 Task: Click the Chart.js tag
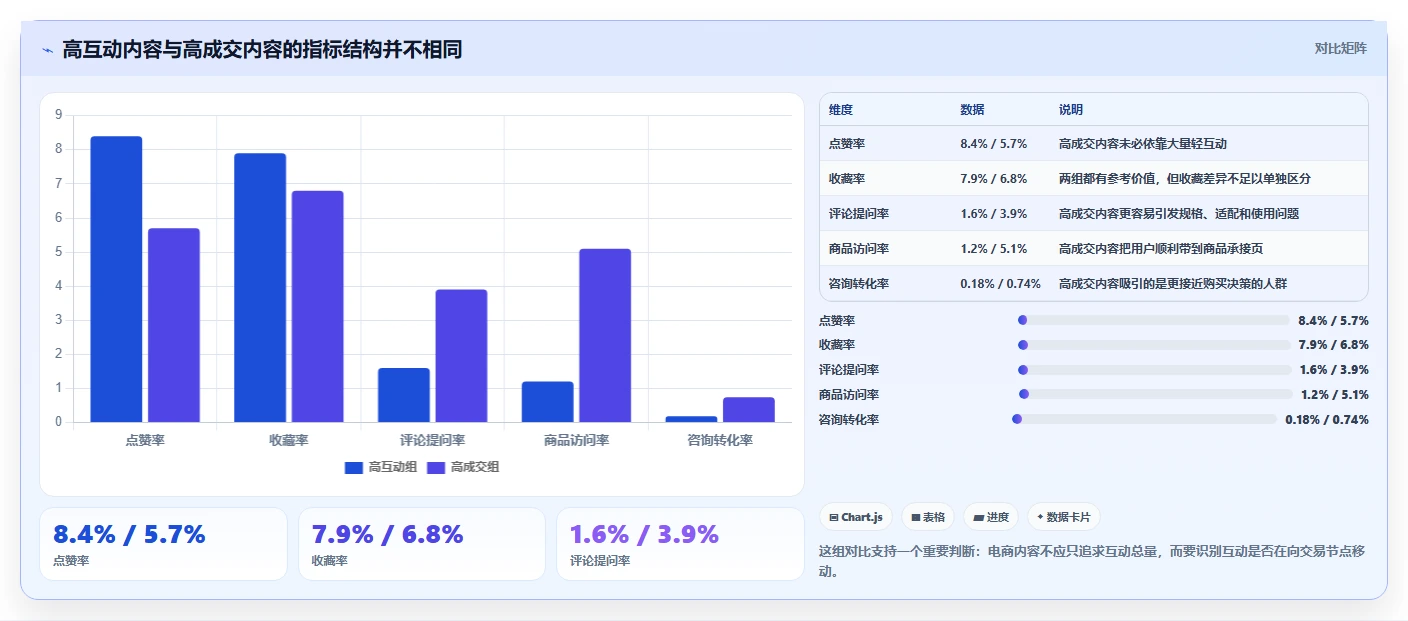[856, 517]
